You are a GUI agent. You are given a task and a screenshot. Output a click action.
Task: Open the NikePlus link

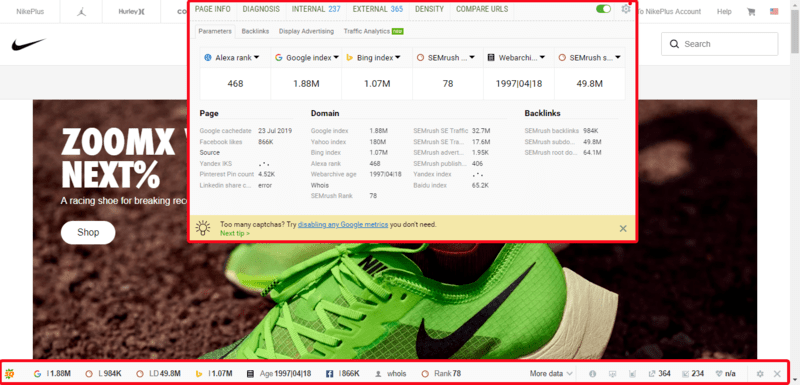click(x=30, y=12)
